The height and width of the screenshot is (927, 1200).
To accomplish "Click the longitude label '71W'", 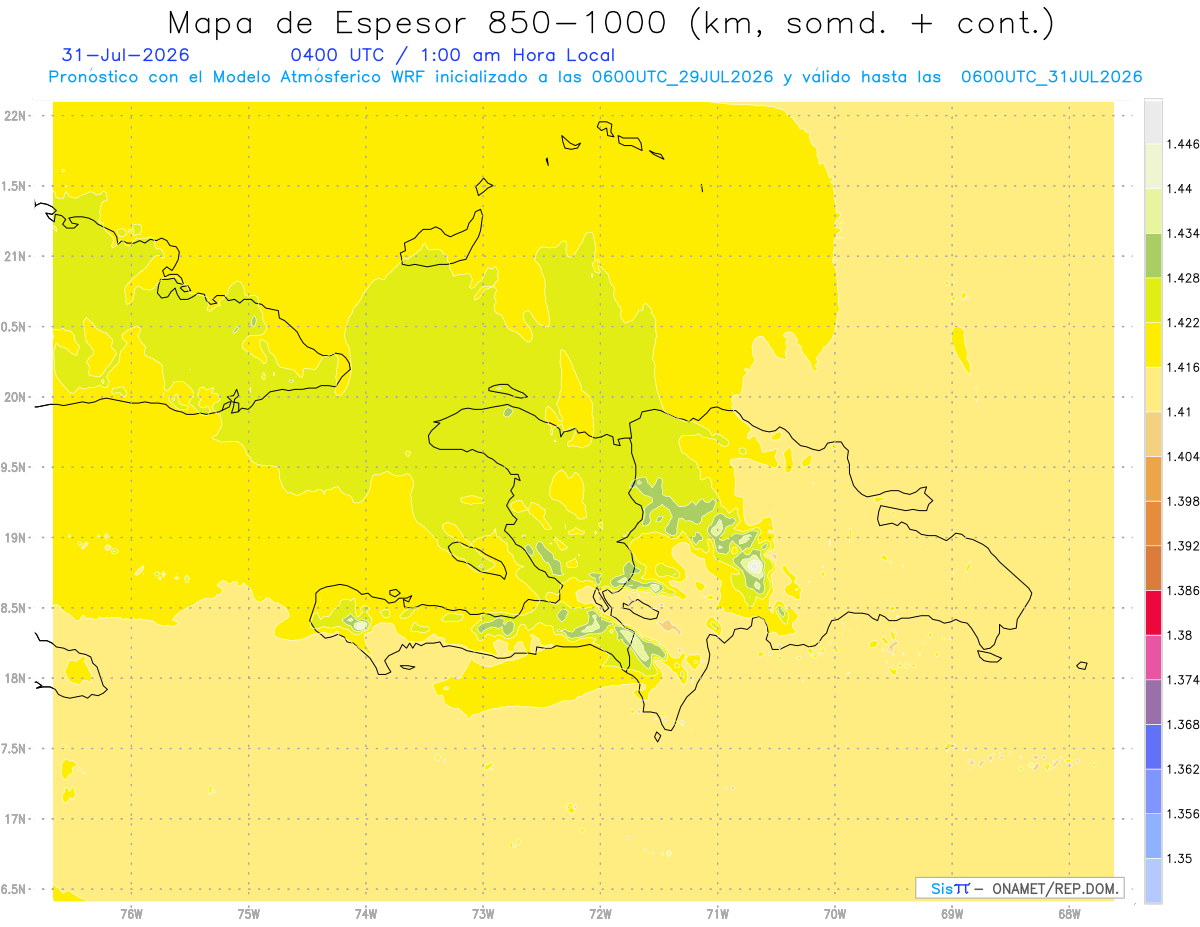I will pyautogui.click(x=717, y=913).
